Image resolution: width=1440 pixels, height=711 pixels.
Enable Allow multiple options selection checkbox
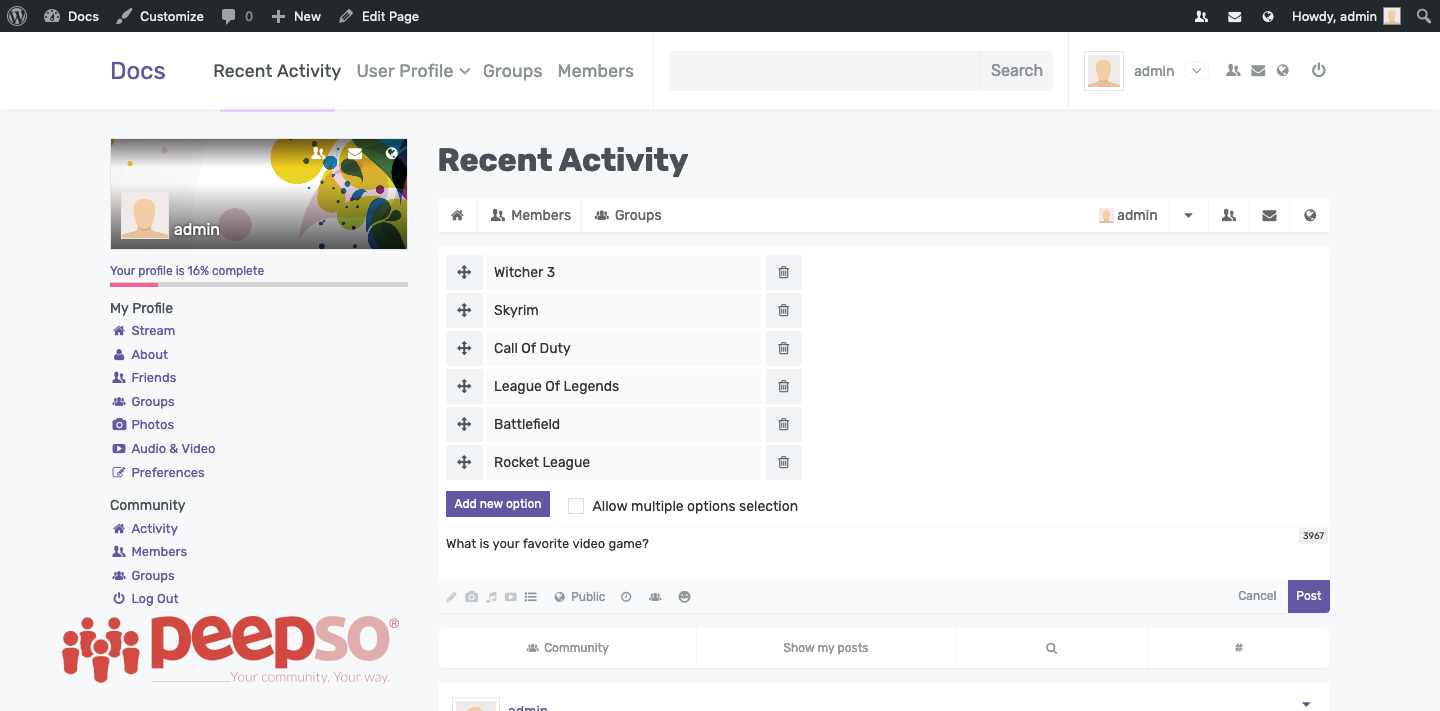[x=576, y=506]
